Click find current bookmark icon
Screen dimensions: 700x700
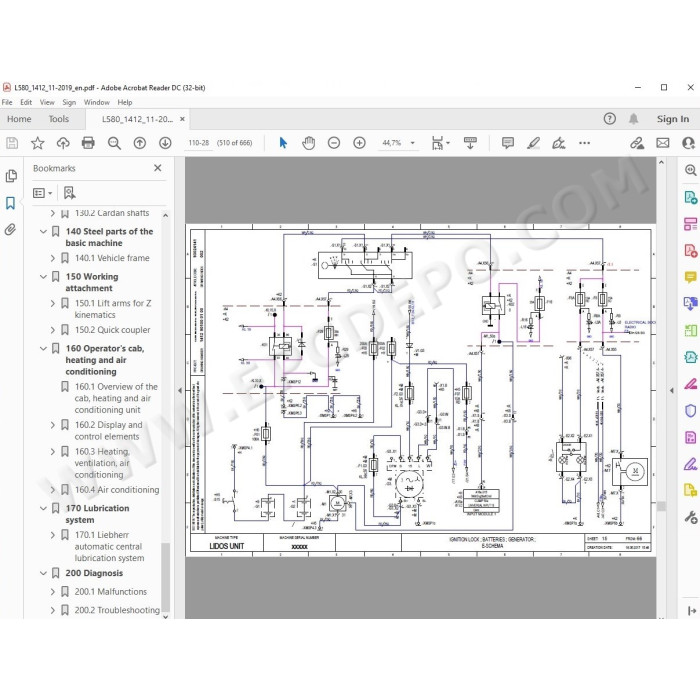coord(69,193)
